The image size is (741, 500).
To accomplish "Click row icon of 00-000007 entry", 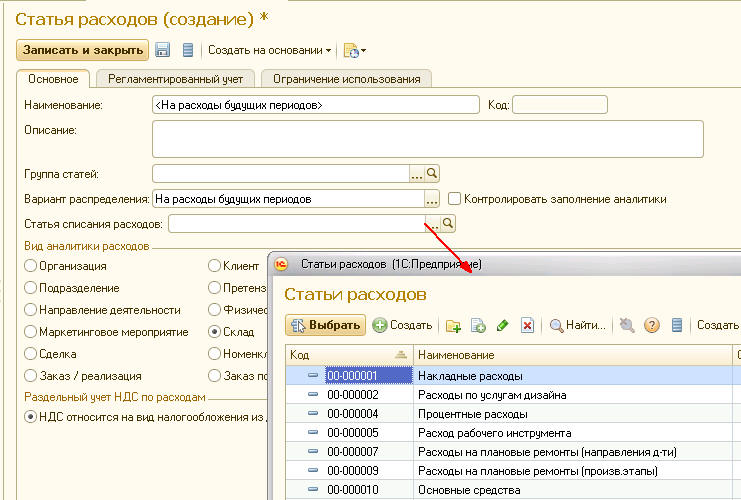I will 313,451.
